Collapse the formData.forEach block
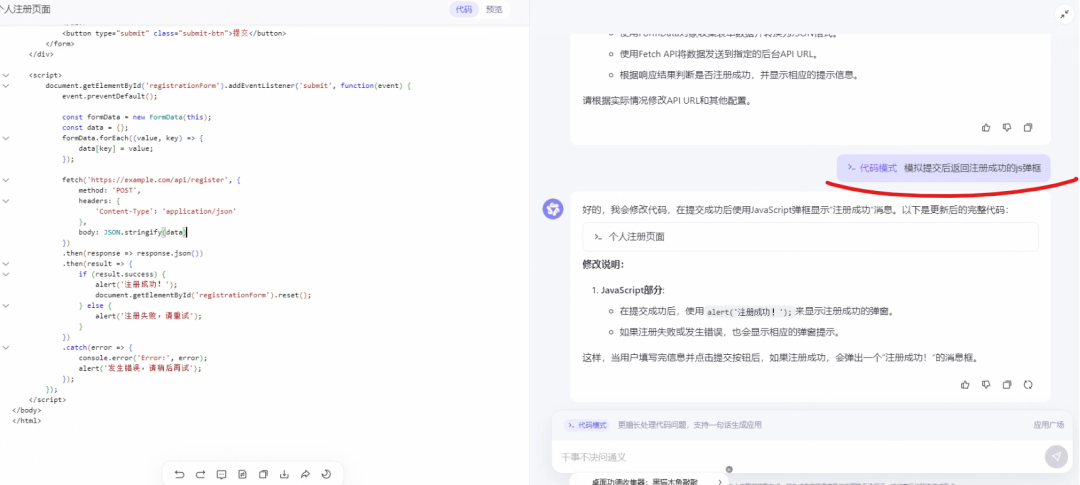The height and width of the screenshot is (485, 1080). [x=6, y=138]
